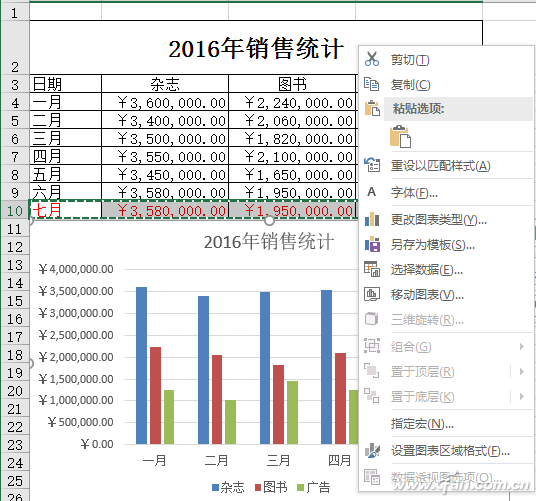Click the PivotChart options icon
The width and height of the screenshot is (536, 501).
click(x=372, y=477)
